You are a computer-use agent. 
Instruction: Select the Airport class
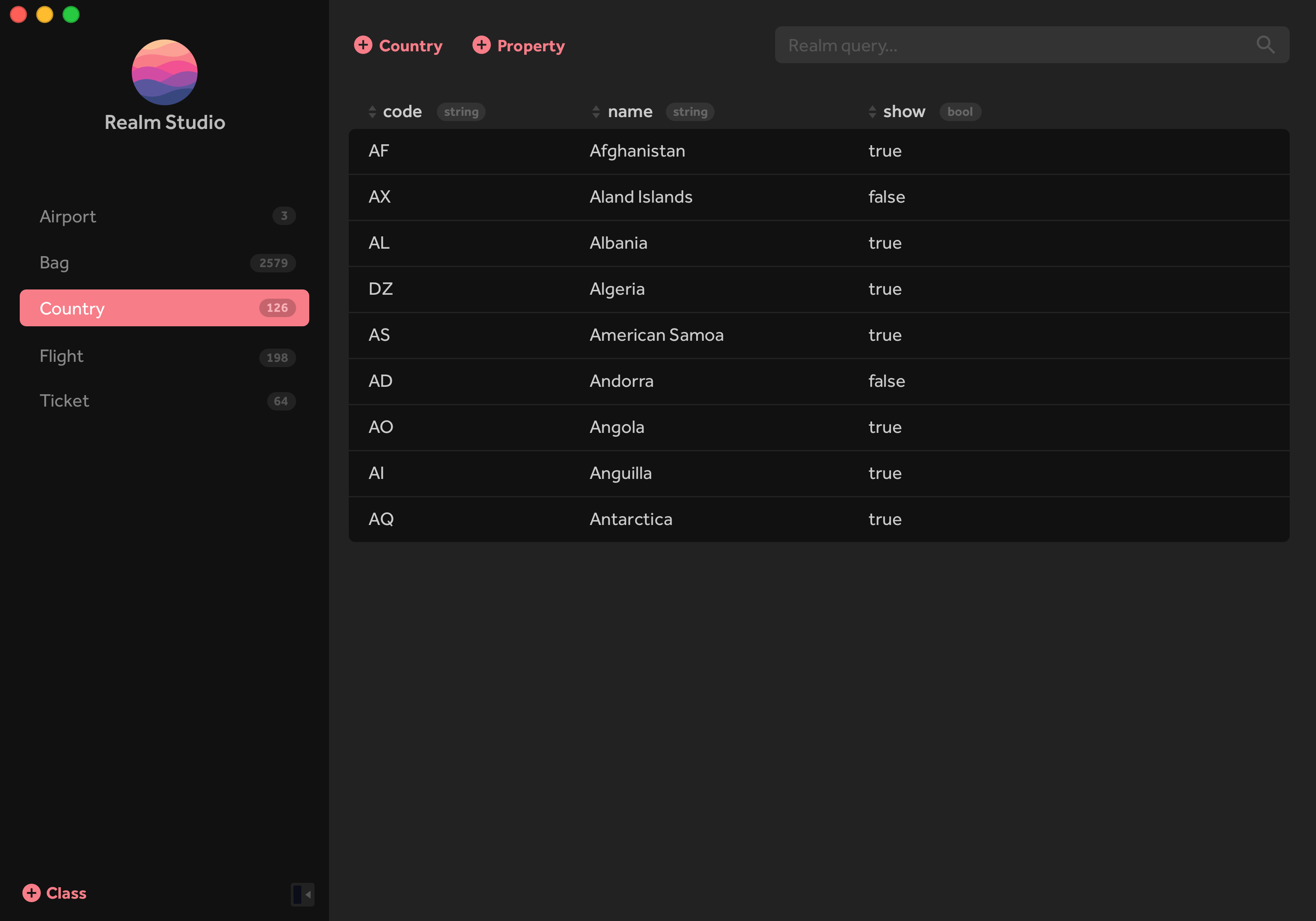[68, 216]
